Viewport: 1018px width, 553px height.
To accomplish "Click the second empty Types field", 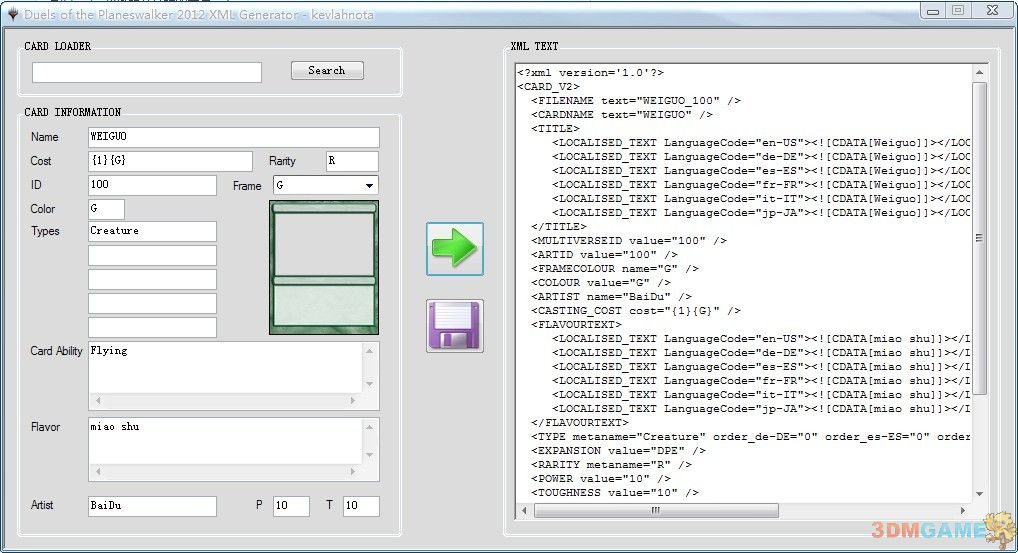I will click(x=152, y=255).
